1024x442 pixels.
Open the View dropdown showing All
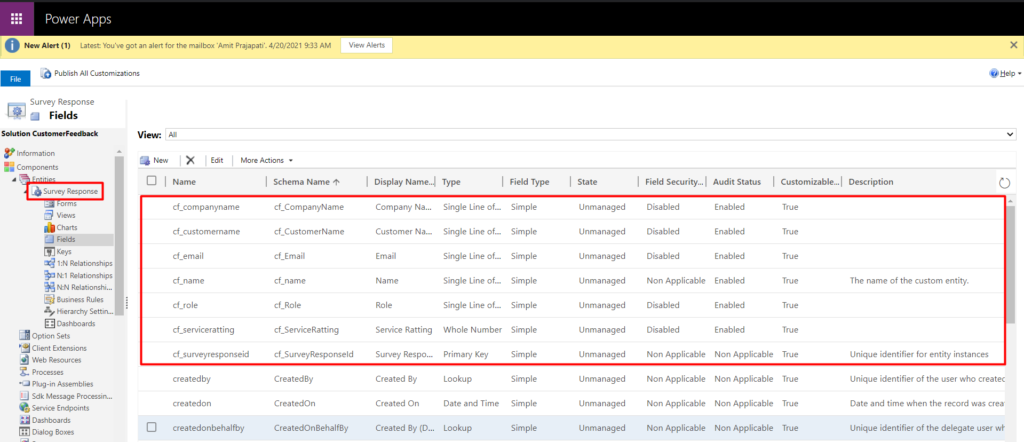[x=590, y=134]
